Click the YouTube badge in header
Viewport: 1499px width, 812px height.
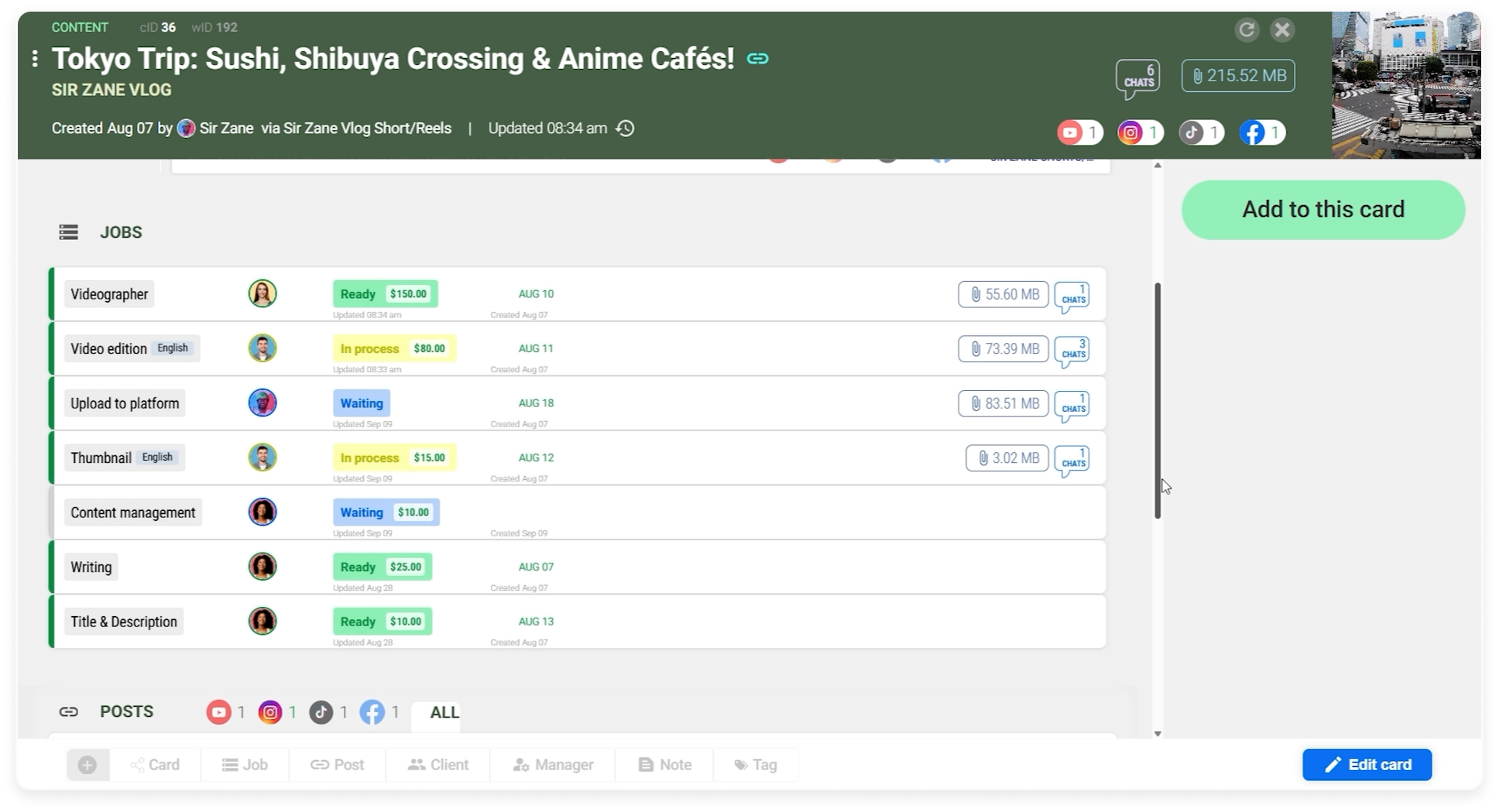1079,133
